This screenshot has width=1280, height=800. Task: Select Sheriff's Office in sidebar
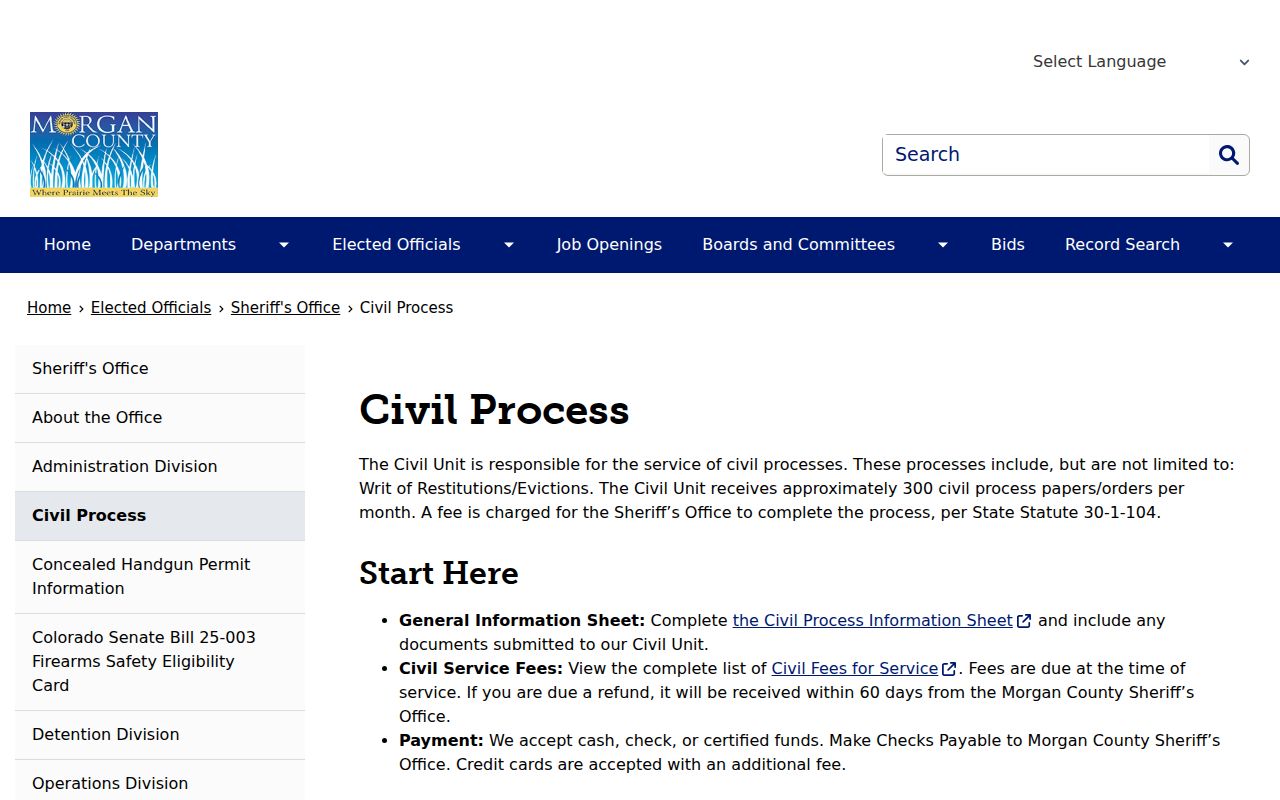click(x=160, y=369)
